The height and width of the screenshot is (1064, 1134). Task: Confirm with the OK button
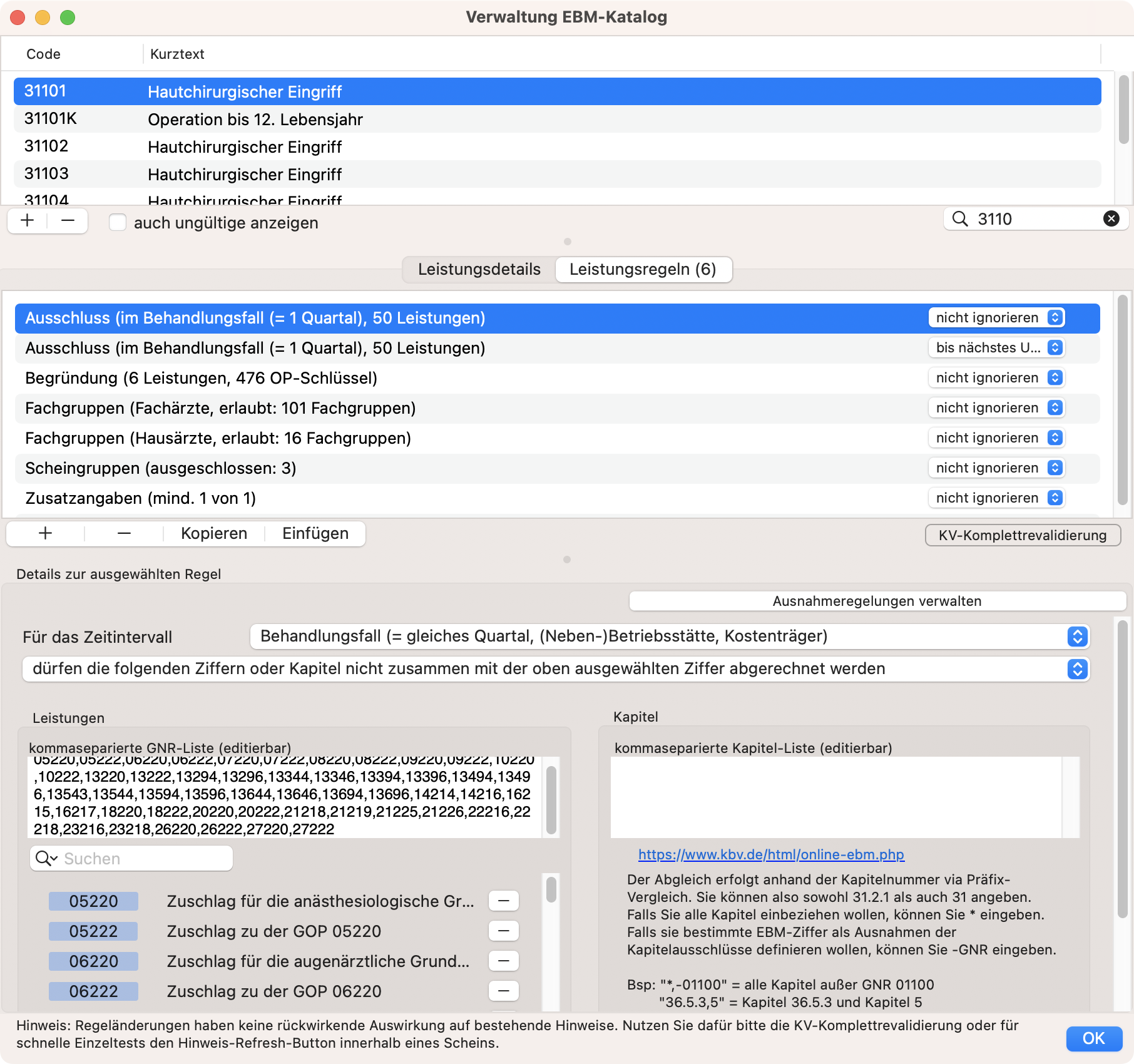click(x=1093, y=1038)
